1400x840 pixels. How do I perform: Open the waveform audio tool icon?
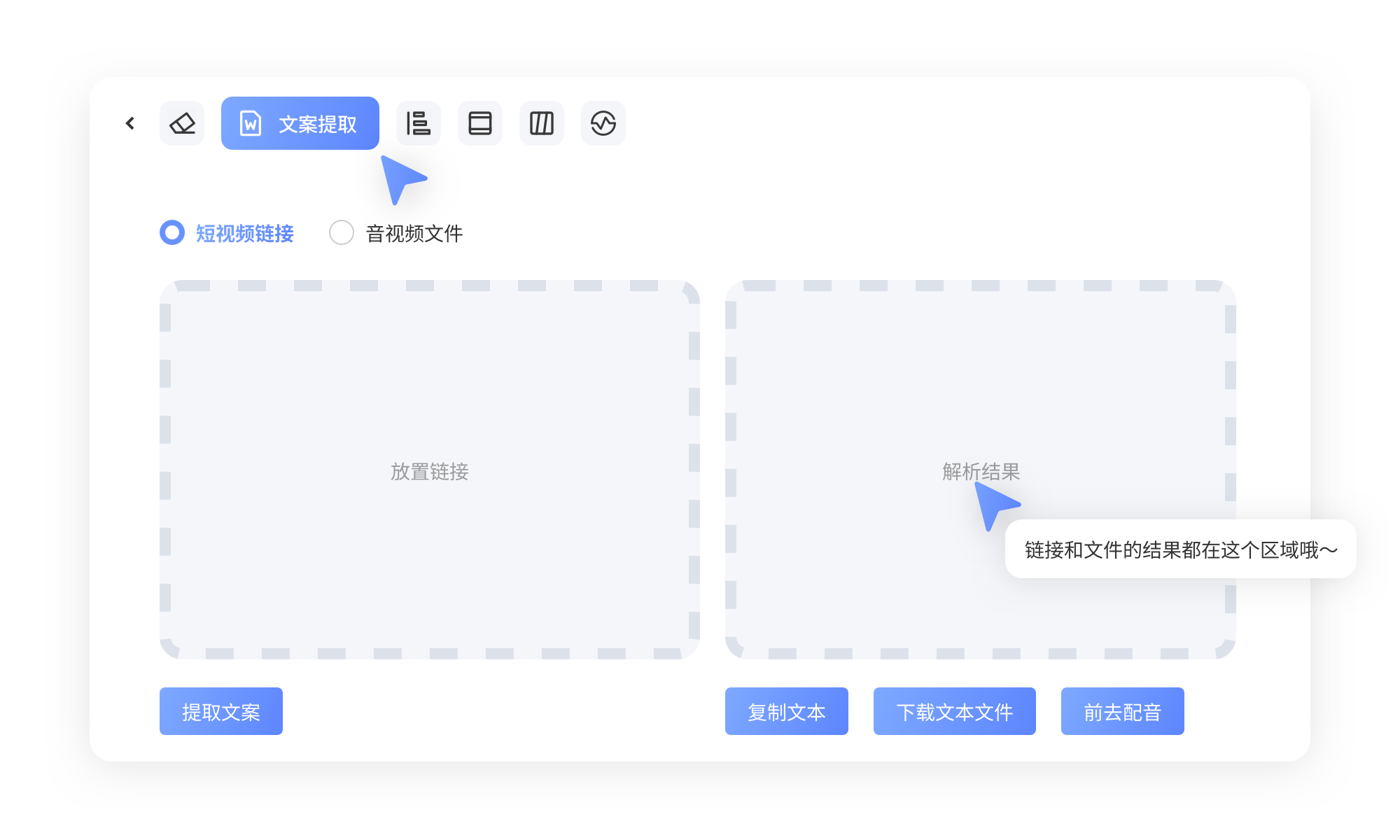click(x=603, y=123)
